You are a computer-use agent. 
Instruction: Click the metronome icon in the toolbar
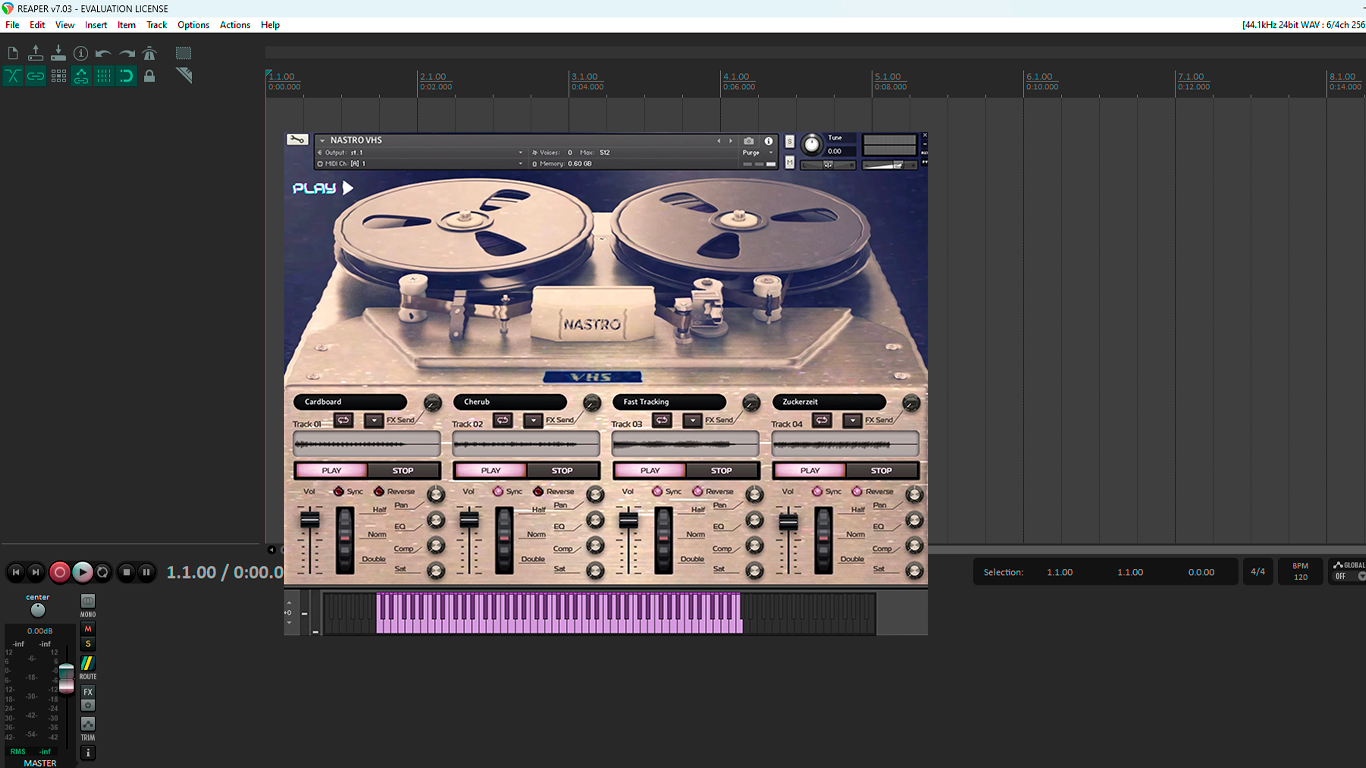click(150, 53)
